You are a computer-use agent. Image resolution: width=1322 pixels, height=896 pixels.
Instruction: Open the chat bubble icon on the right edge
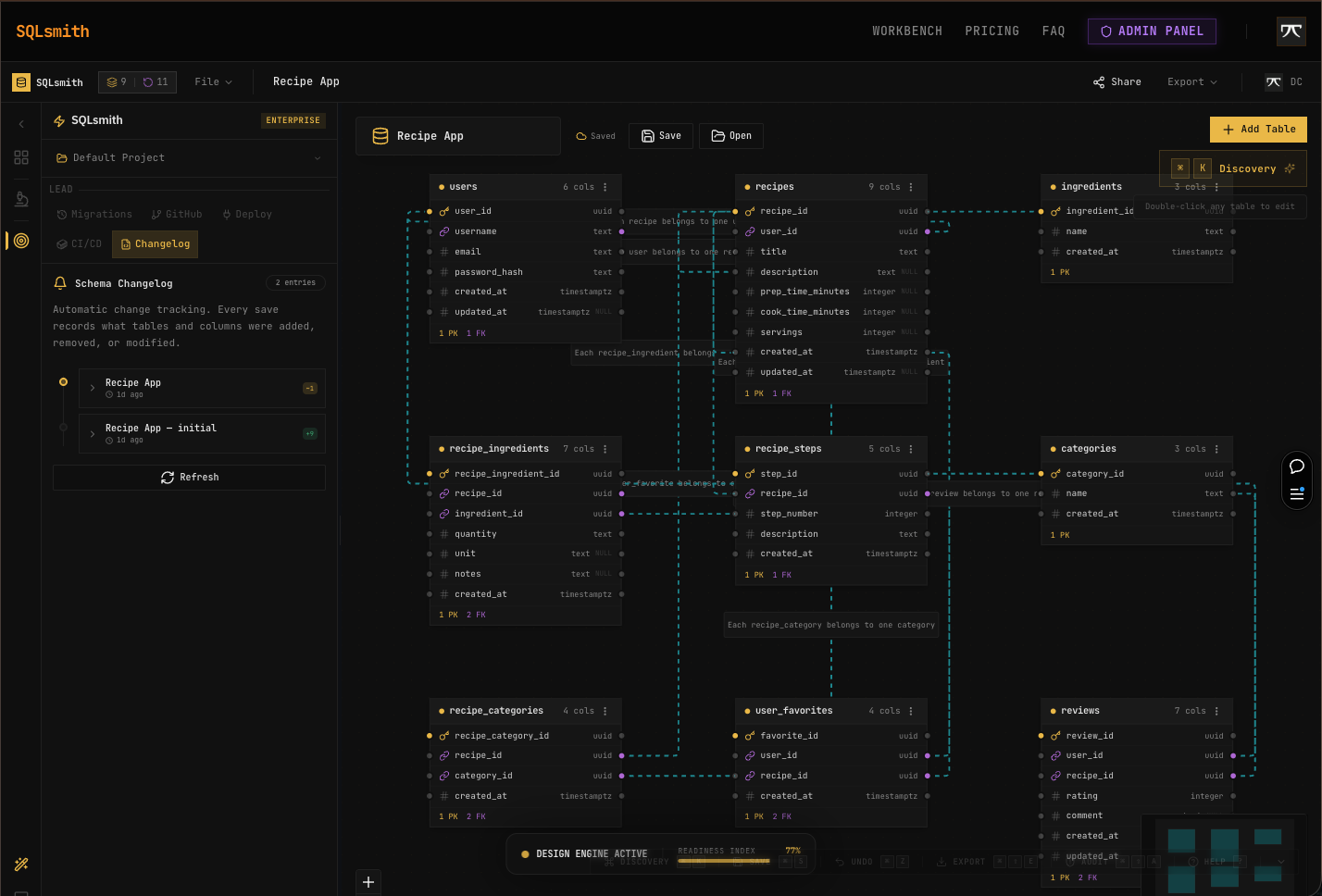(1296, 467)
